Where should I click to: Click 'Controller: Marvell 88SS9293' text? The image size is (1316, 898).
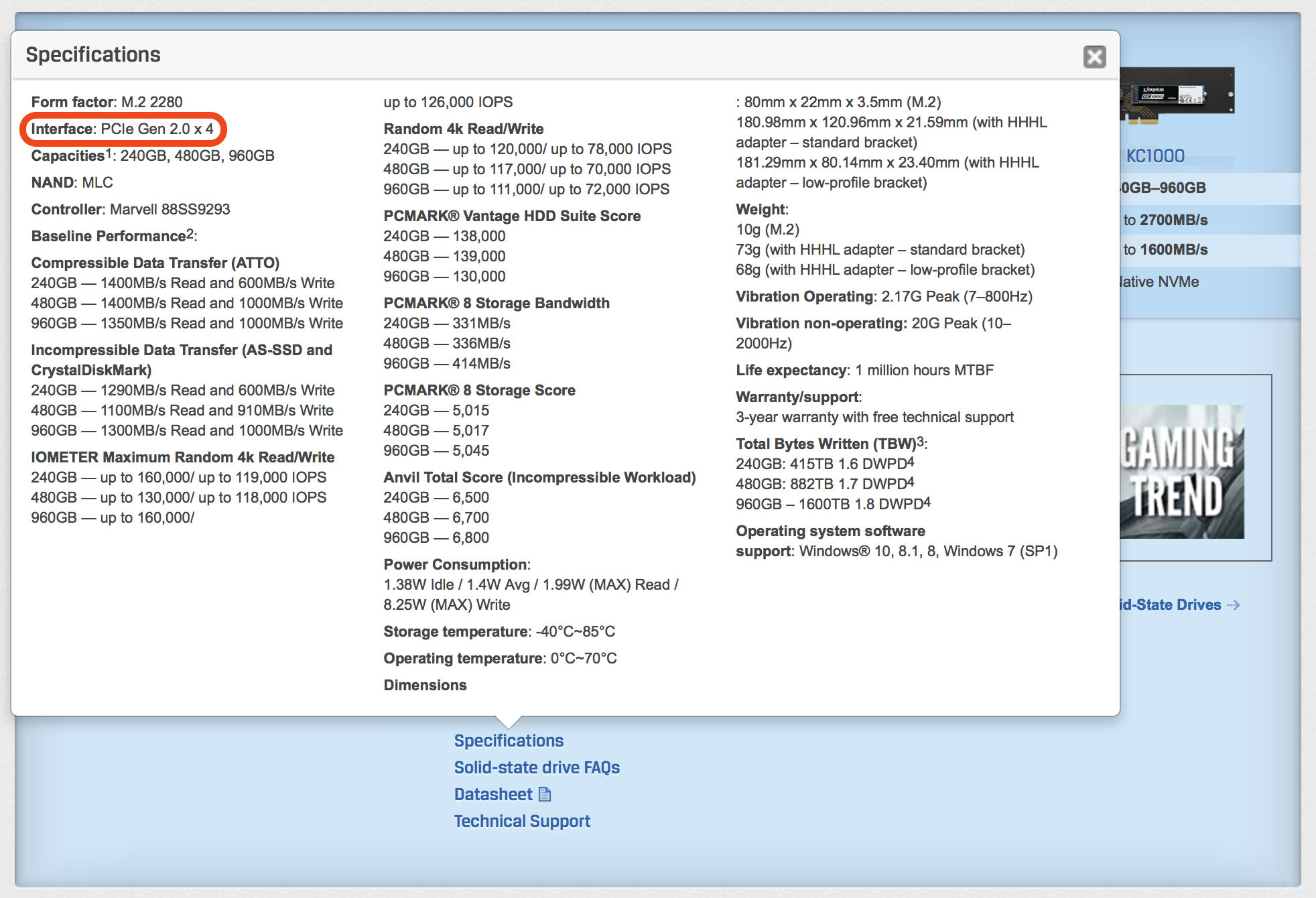(131, 209)
